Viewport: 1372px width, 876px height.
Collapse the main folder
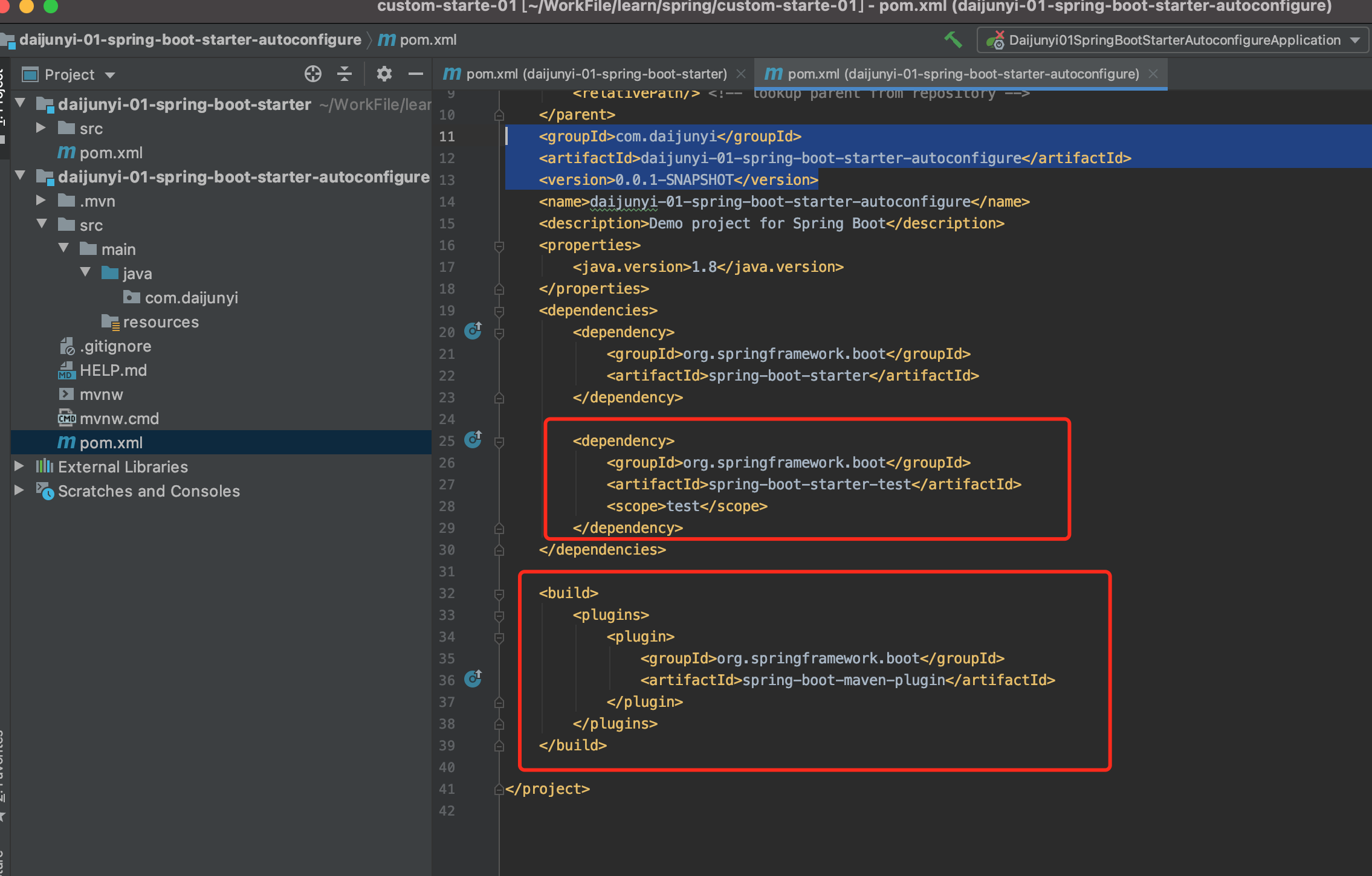[x=63, y=249]
